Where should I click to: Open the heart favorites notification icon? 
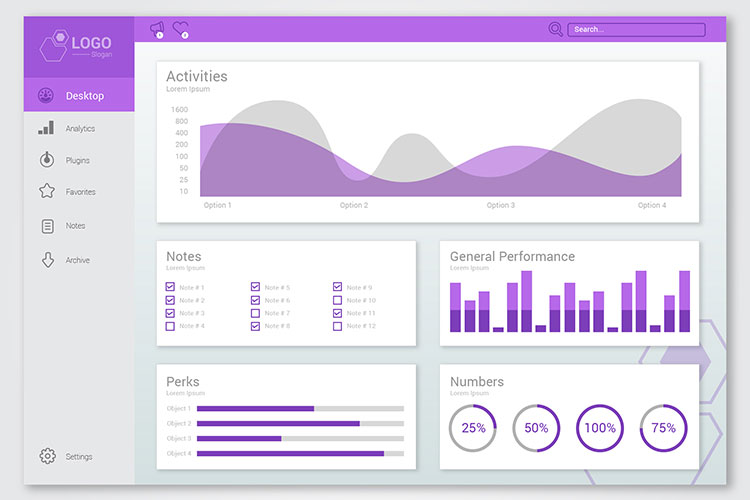pos(181,30)
